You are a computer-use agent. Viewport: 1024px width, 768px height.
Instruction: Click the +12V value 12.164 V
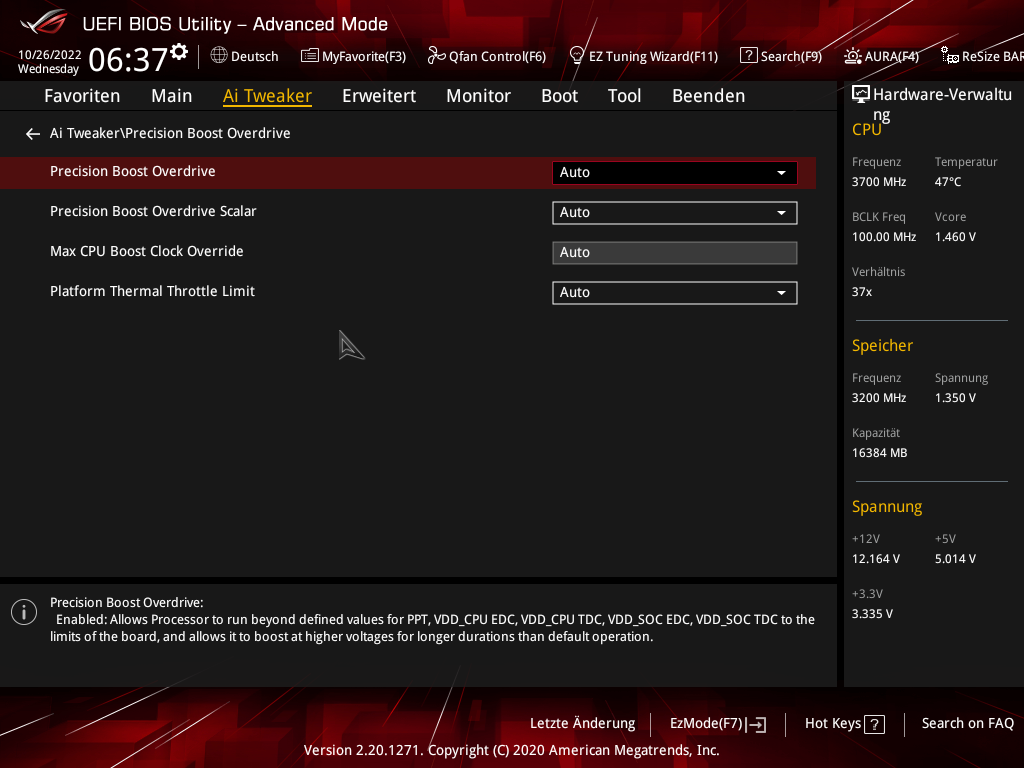[x=876, y=559]
